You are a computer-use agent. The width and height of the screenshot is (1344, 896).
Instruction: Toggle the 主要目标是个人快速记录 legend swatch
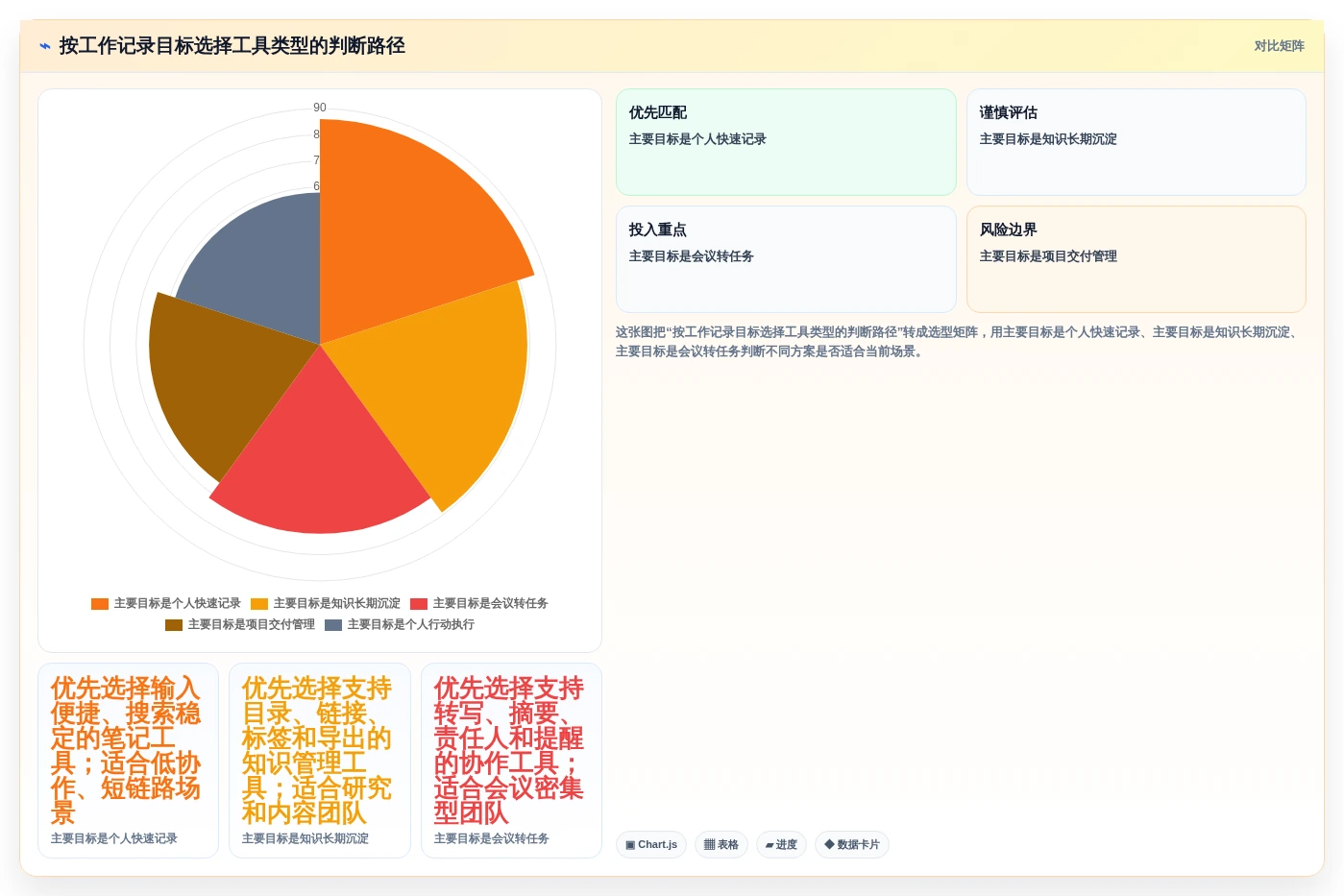click(100, 604)
